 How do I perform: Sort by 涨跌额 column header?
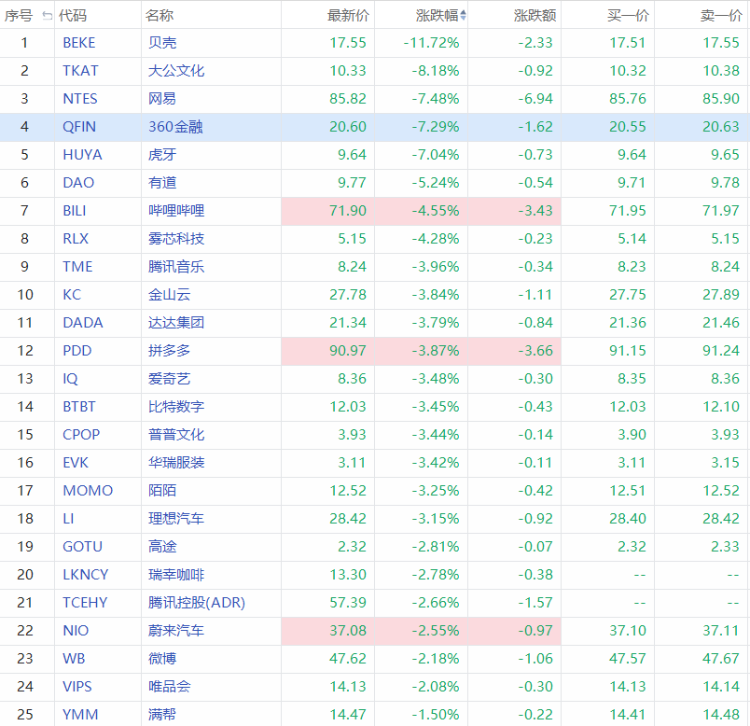(x=535, y=16)
